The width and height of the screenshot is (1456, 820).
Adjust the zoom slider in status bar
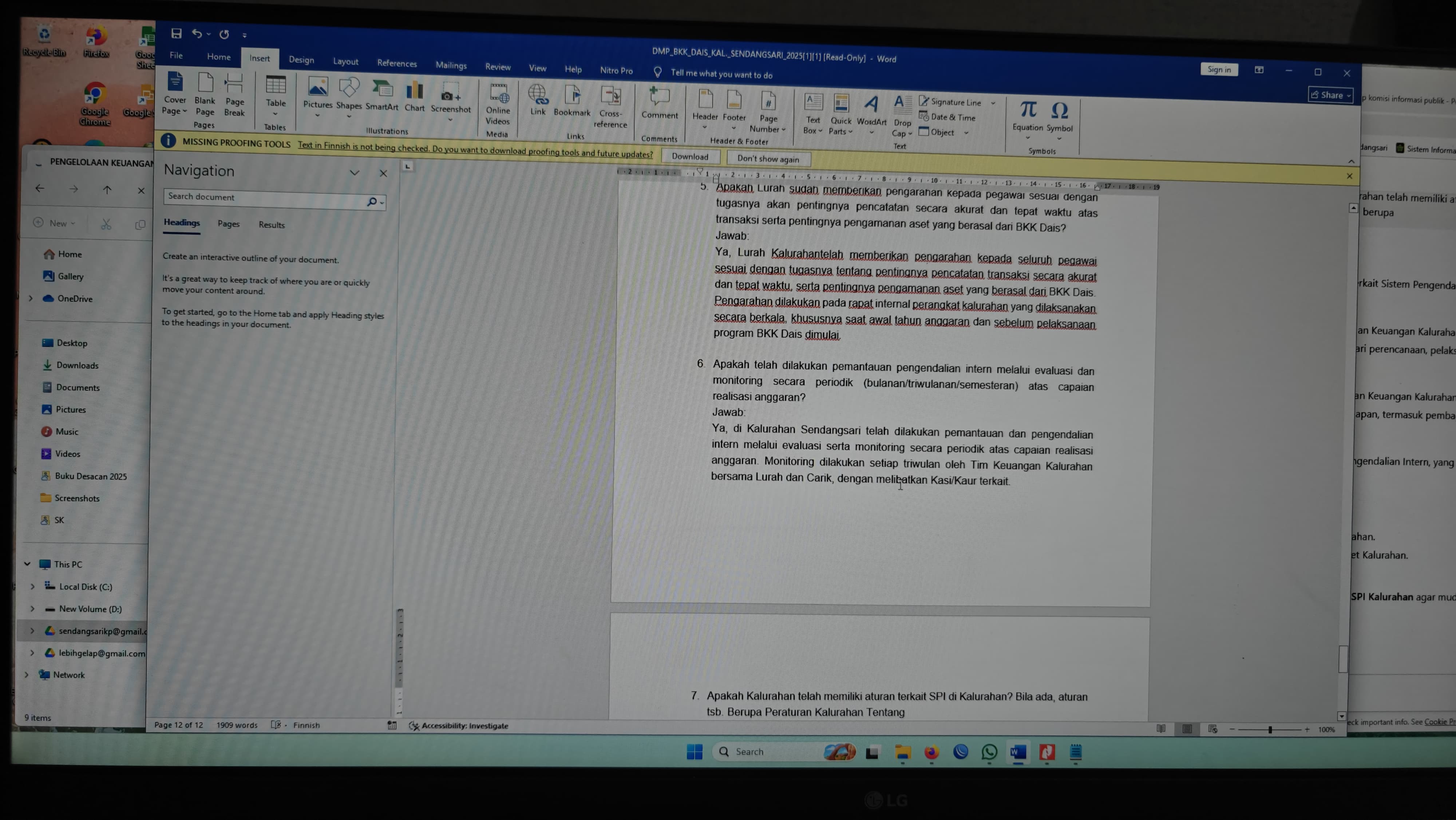click(x=1270, y=730)
